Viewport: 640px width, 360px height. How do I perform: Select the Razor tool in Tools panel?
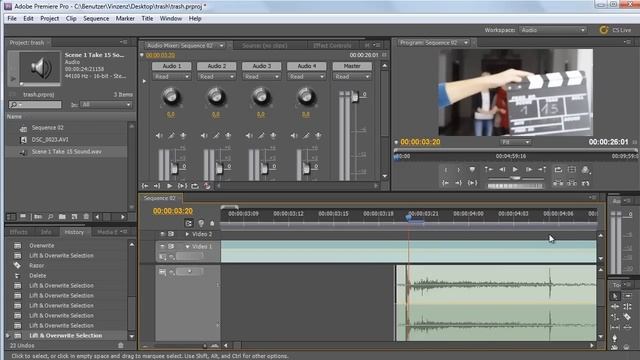coord(627,317)
